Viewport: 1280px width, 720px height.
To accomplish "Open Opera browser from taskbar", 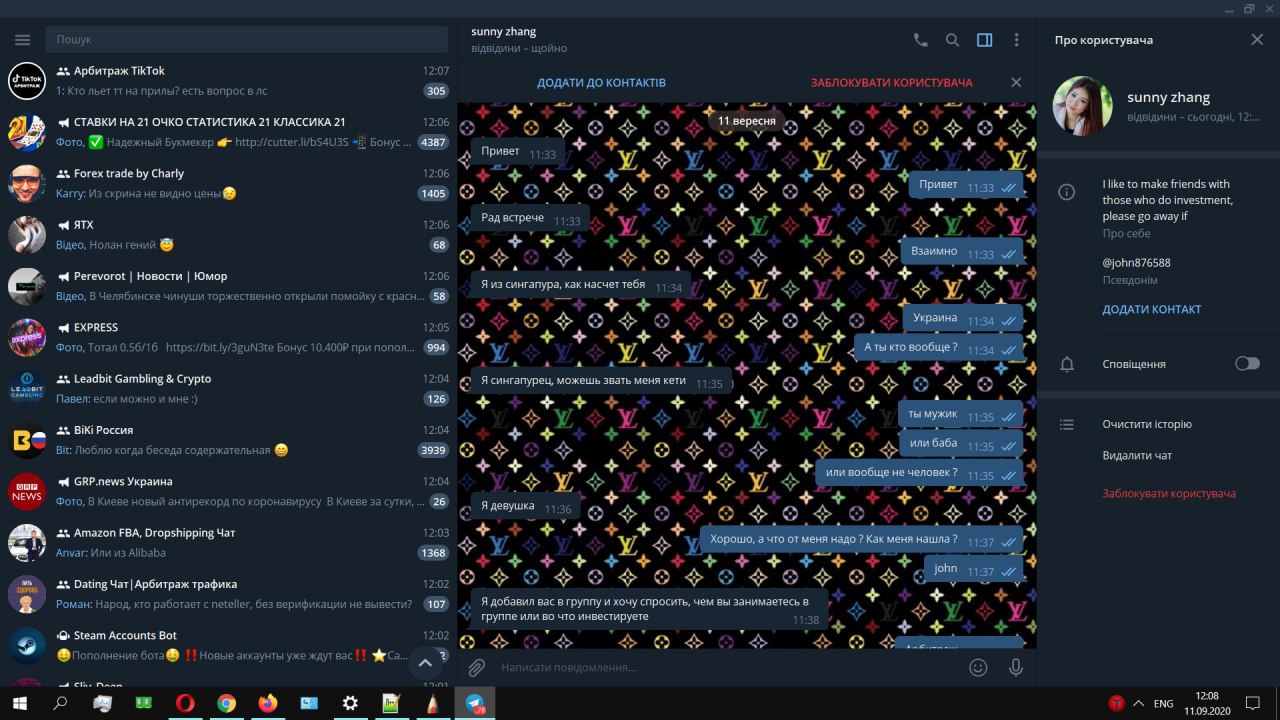I will point(185,703).
